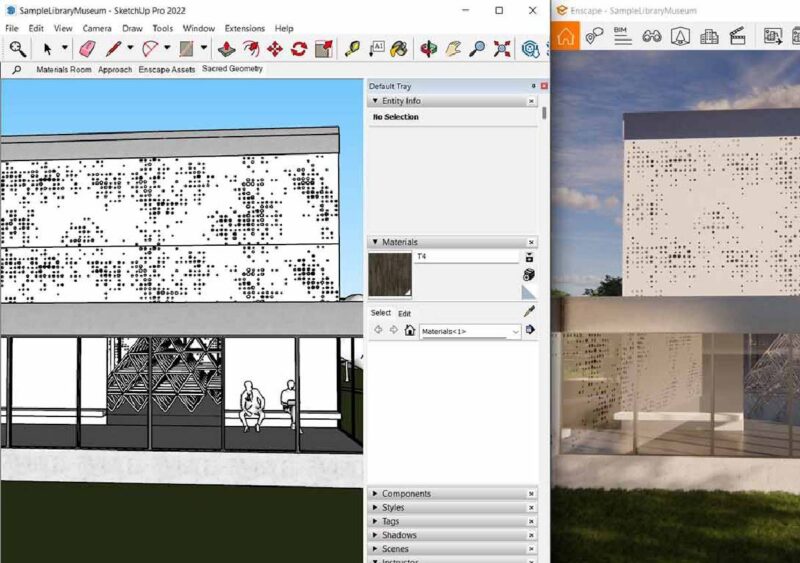The image size is (800, 563).
Task: Open the Extensions menu
Action: tap(245, 29)
